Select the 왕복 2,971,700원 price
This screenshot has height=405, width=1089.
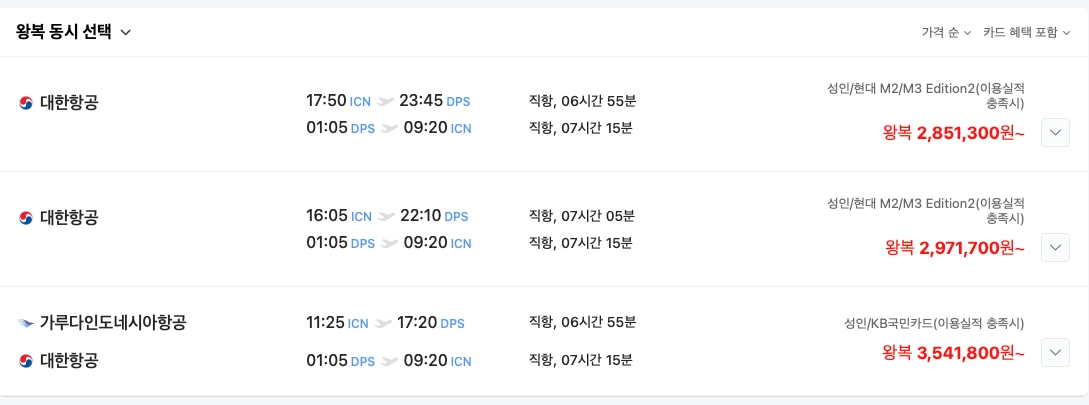coord(955,247)
